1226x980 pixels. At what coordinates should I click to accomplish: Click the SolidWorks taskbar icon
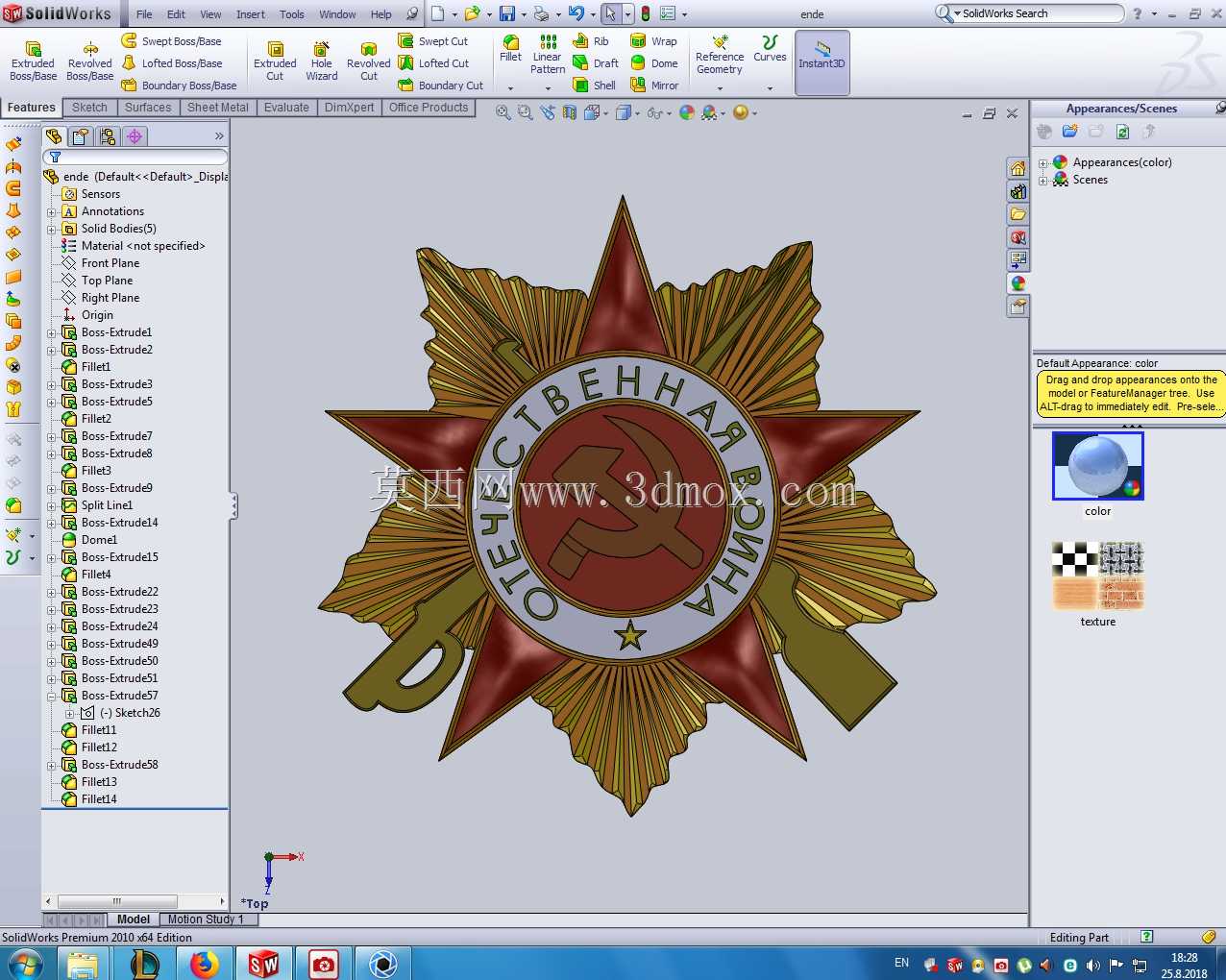click(x=263, y=964)
